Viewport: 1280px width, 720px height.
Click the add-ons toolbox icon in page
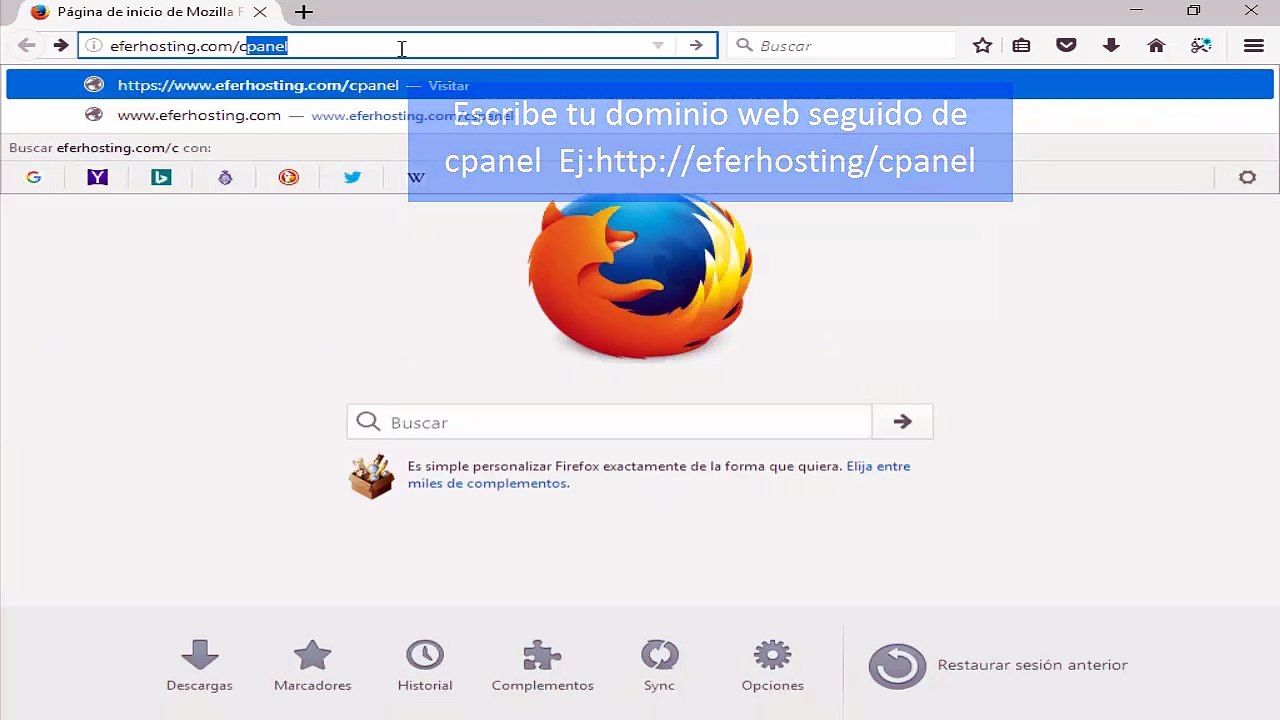pyautogui.click(x=371, y=476)
